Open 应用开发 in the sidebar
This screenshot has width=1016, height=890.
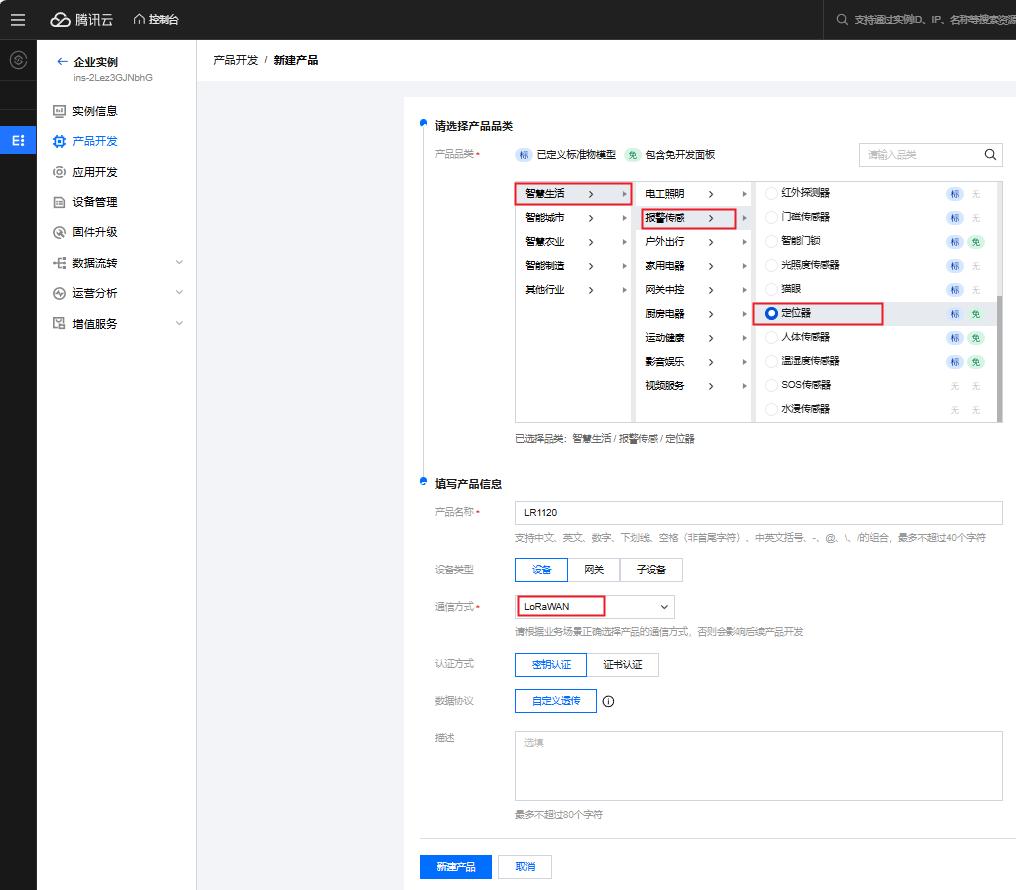(x=95, y=172)
